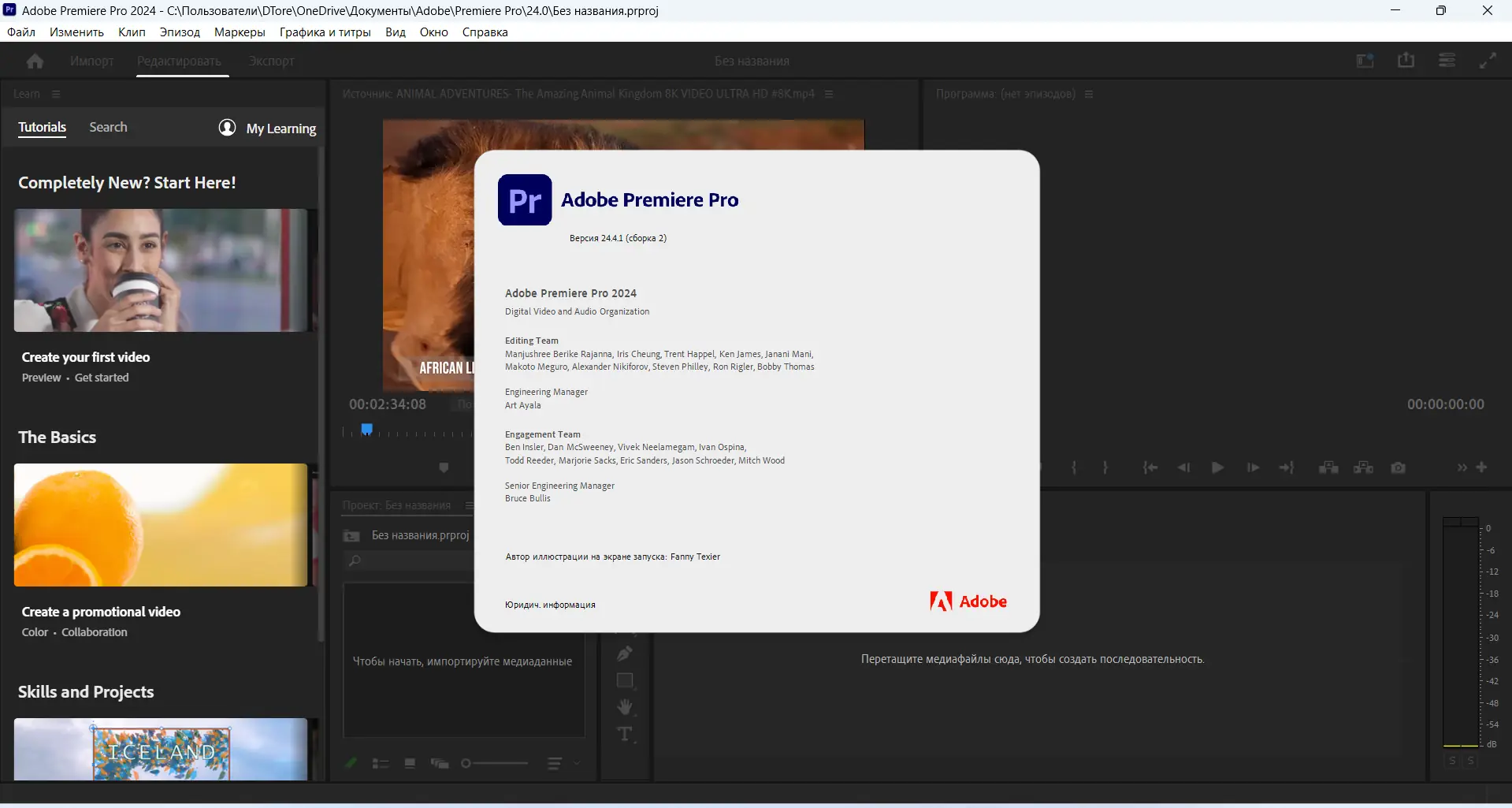
Task: Adjust the Project panel thumbnail zoom slider
Action: (x=494, y=763)
